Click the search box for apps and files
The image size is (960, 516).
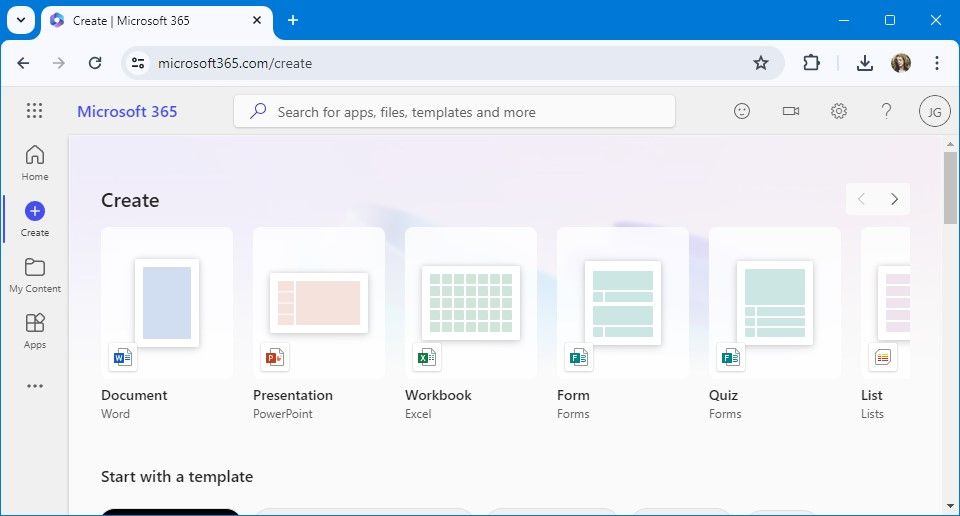(x=454, y=111)
